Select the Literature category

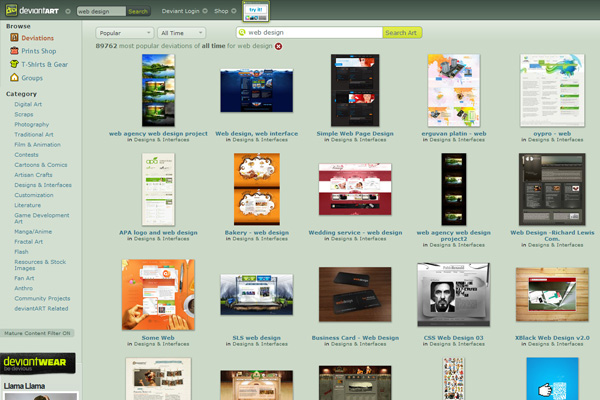coord(28,205)
